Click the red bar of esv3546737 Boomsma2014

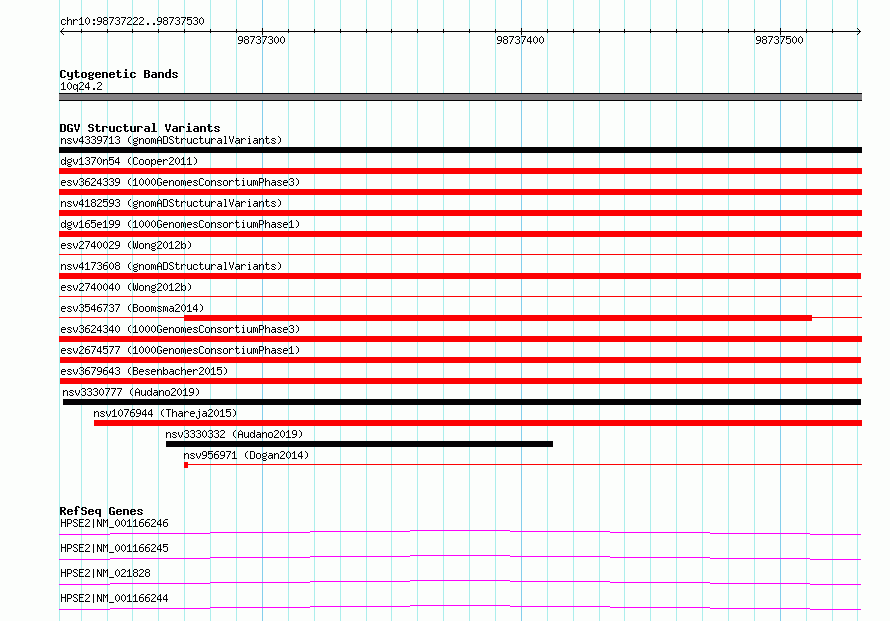pyautogui.click(x=498, y=318)
